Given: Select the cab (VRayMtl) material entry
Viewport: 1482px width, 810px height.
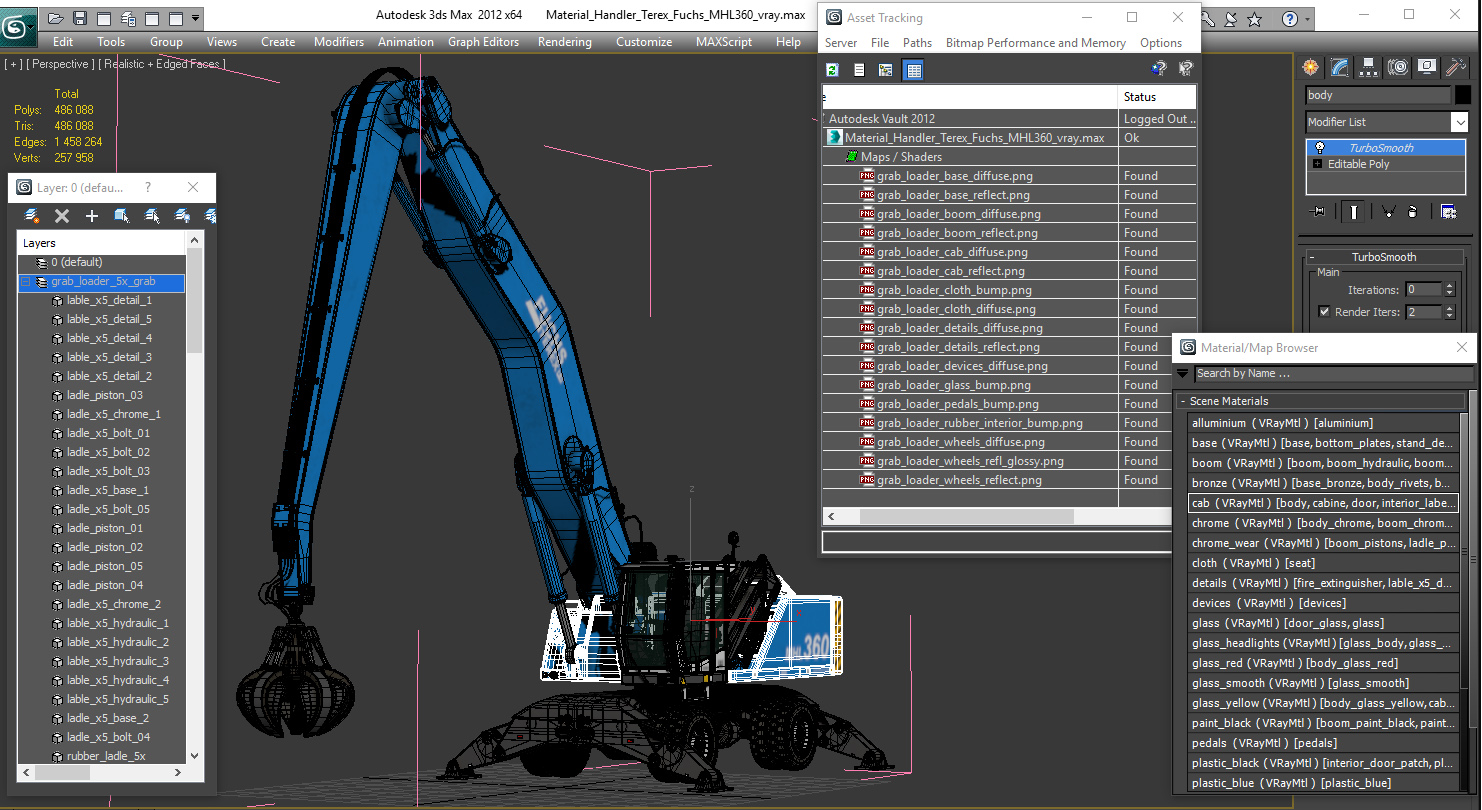Looking at the screenshot, I should click(1323, 503).
